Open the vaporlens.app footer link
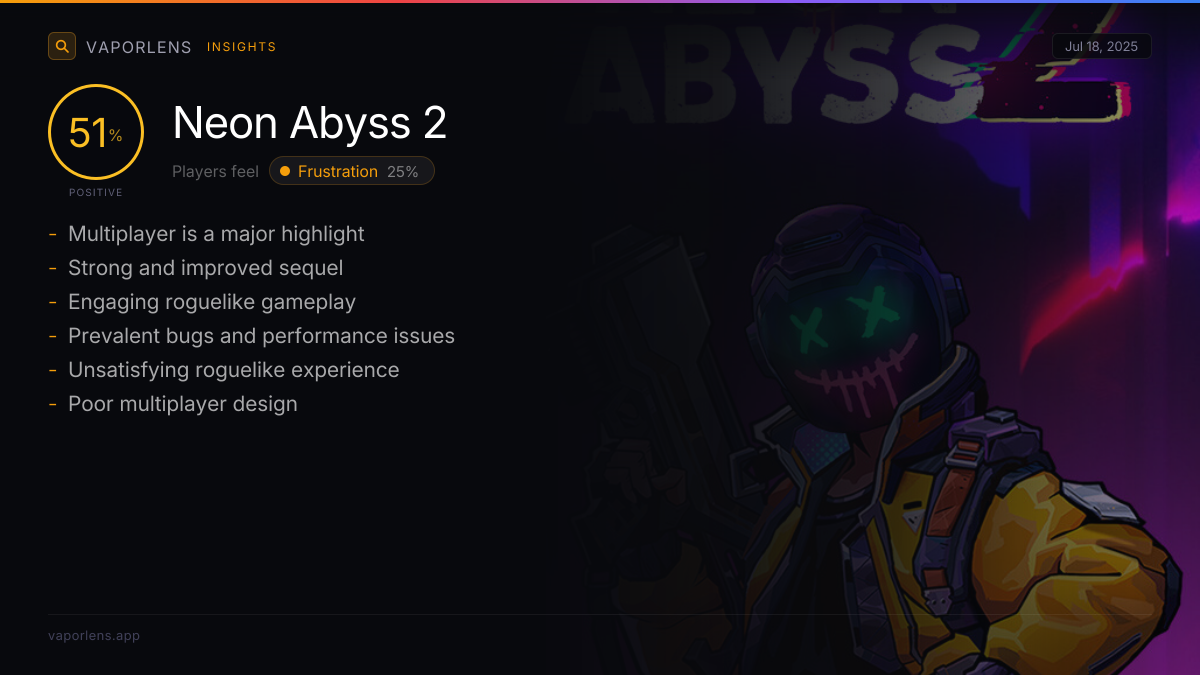 tap(94, 635)
